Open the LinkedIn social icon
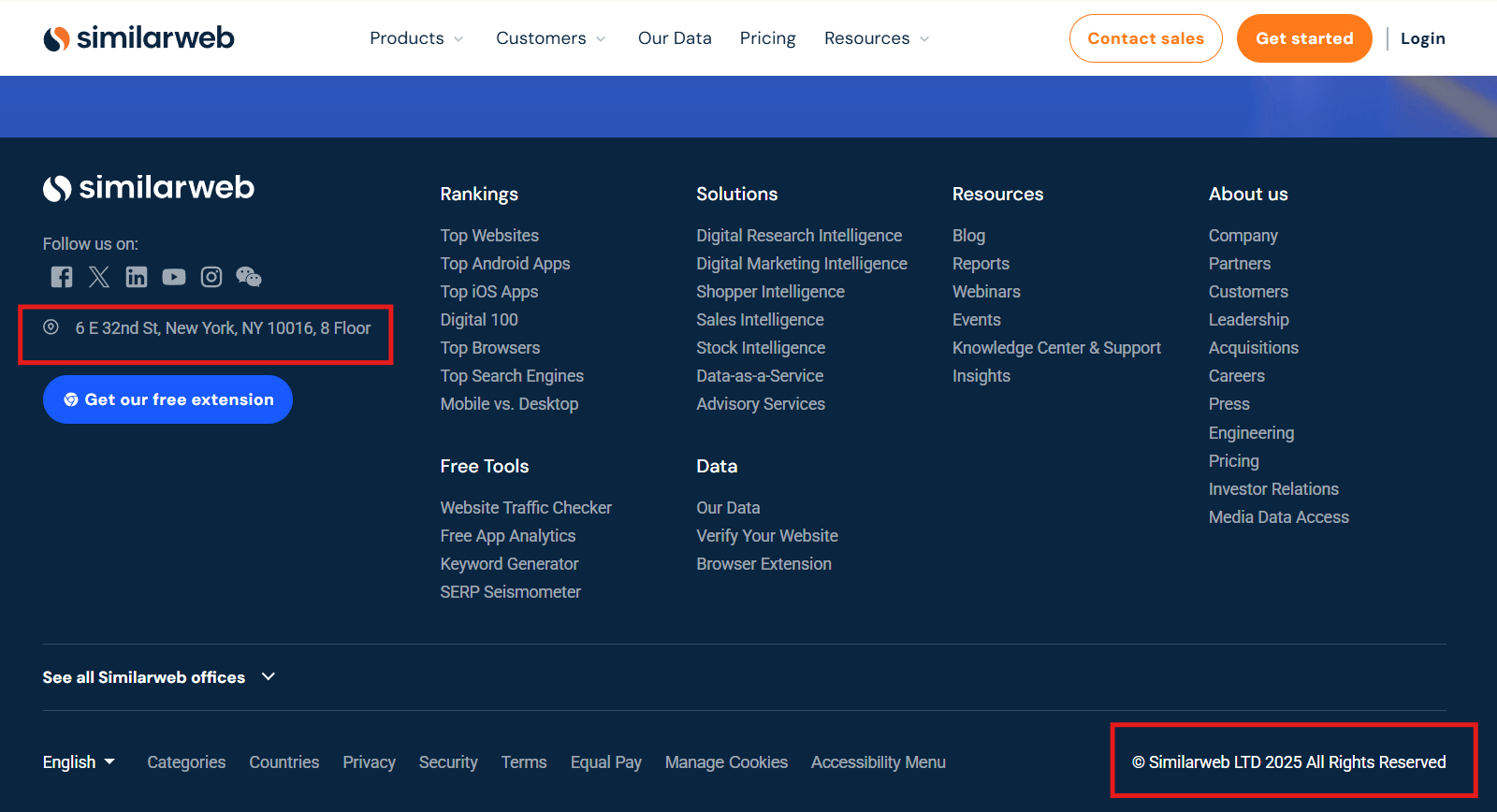The height and width of the screenshot is (812, 1497). coord(137,277)
